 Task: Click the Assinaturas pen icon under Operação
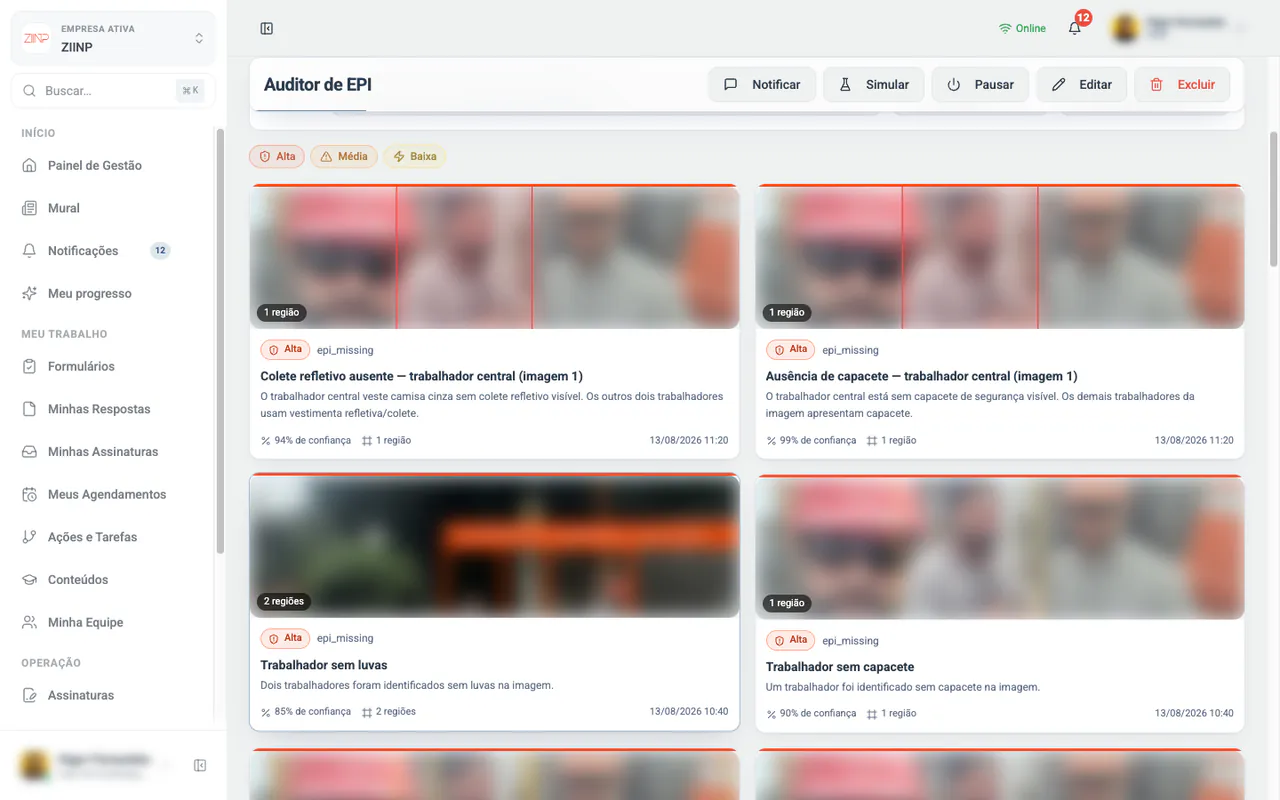tap(29, 695)
